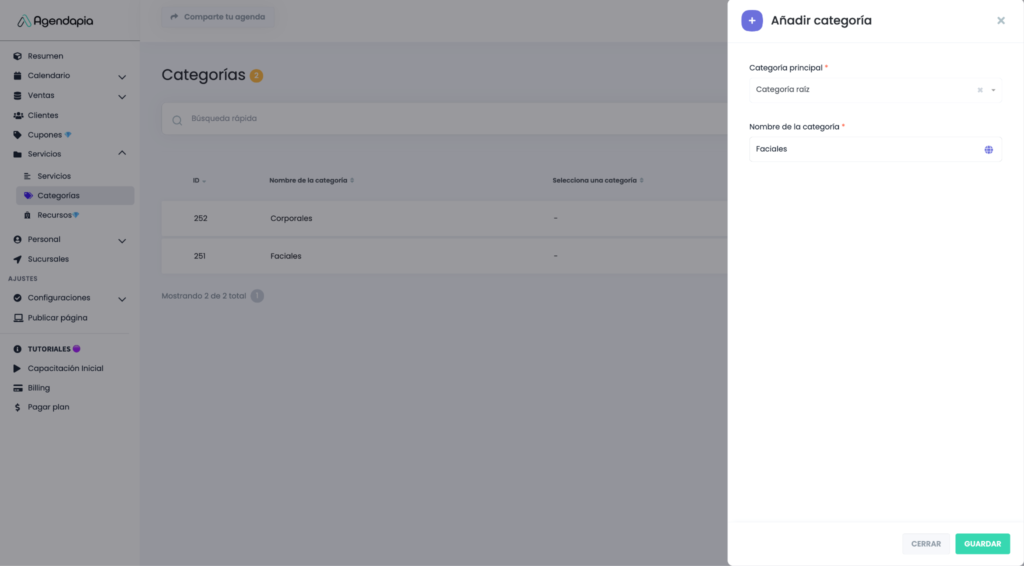
Task: Go to Capacitación Inicial tutorial
Action: [x=65, y=368]
